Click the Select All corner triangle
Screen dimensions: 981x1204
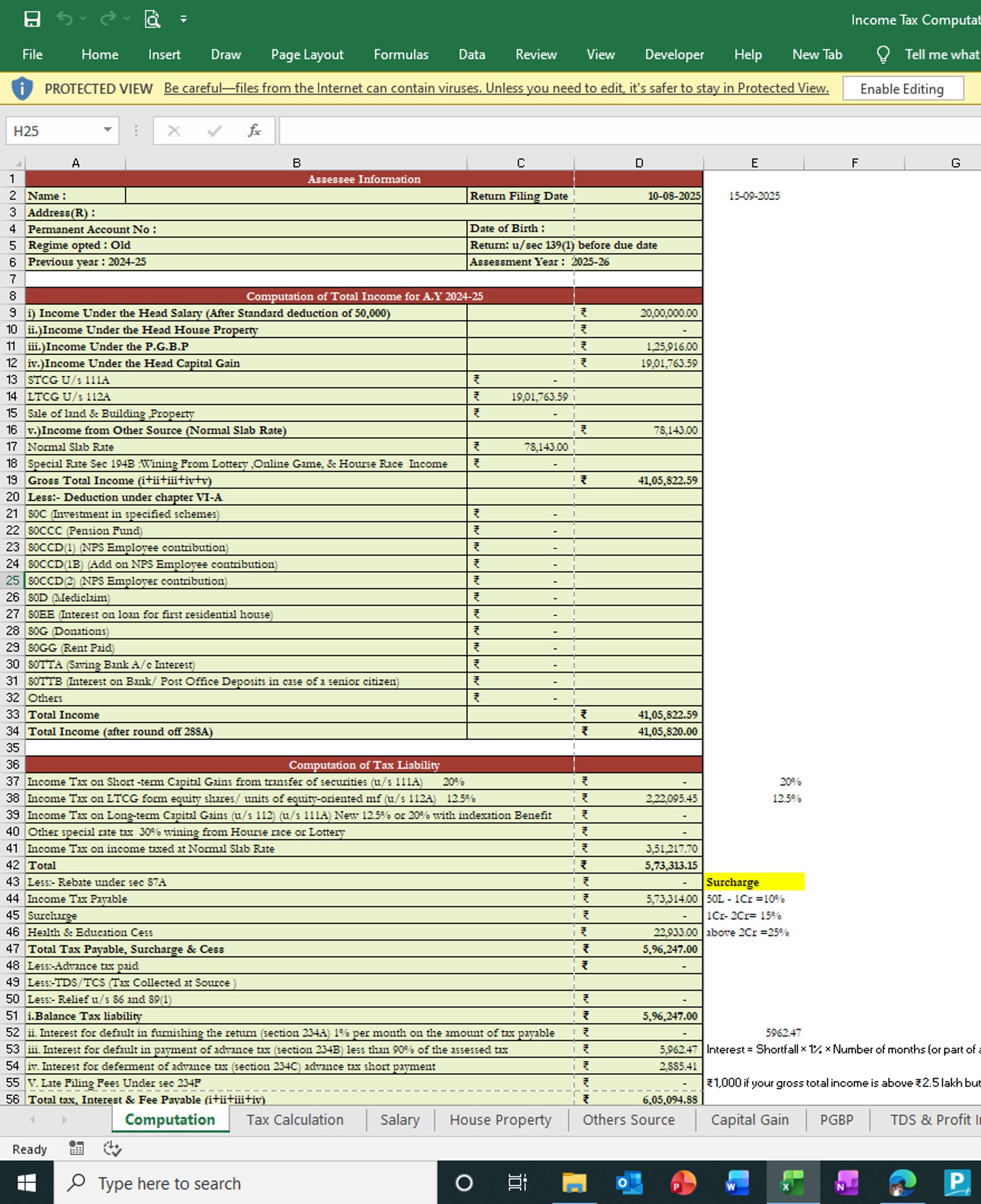click(18, 164)
